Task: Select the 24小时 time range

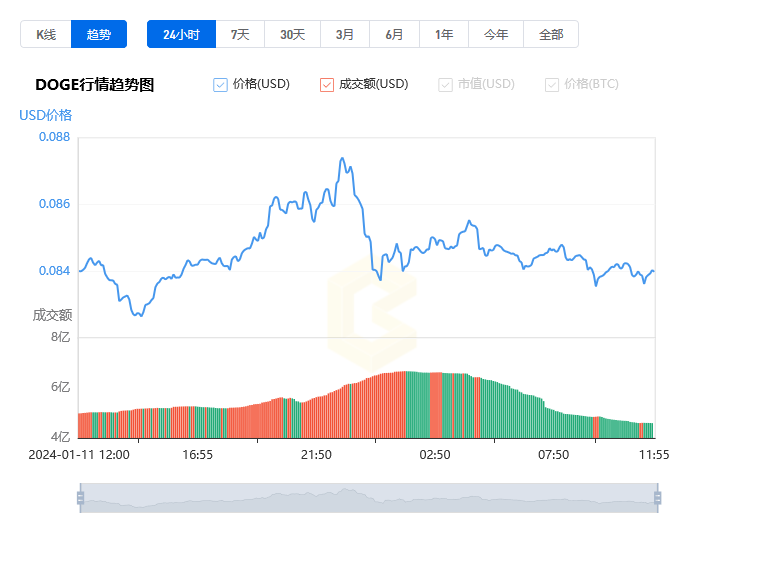Action: tap(181, 34)
